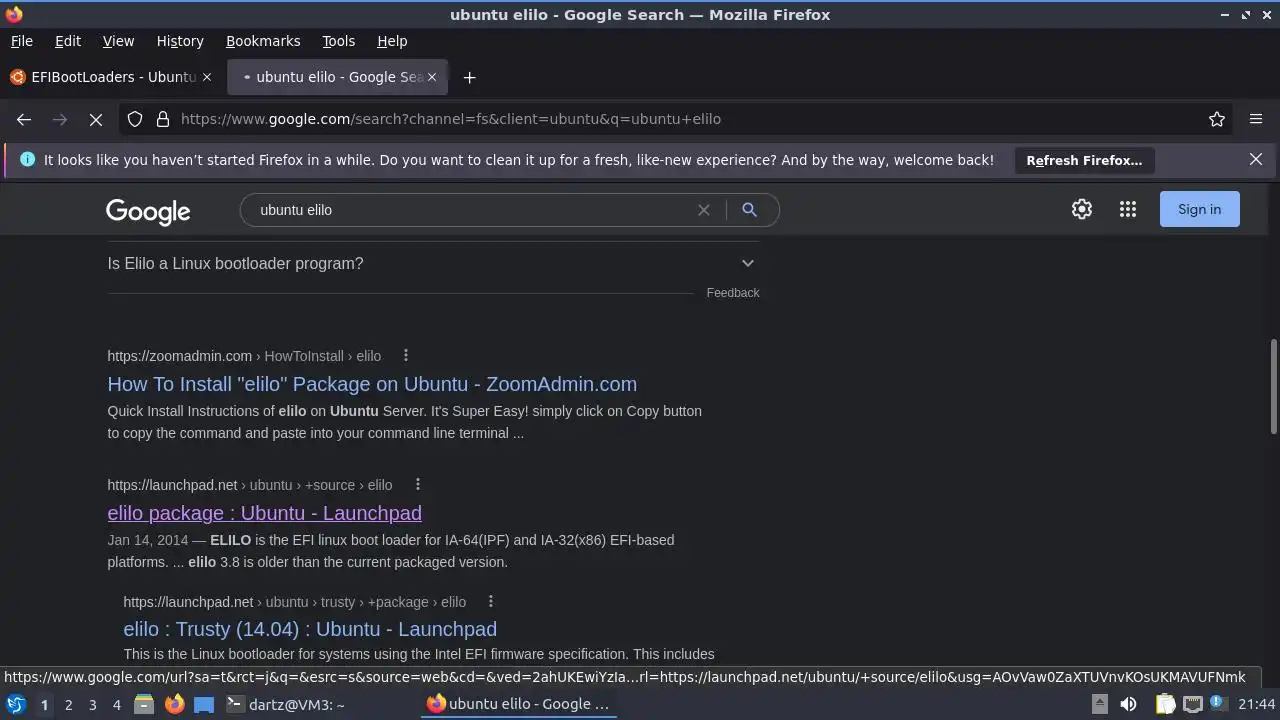
Task: Open the Help menu
Action: point(392,41)
